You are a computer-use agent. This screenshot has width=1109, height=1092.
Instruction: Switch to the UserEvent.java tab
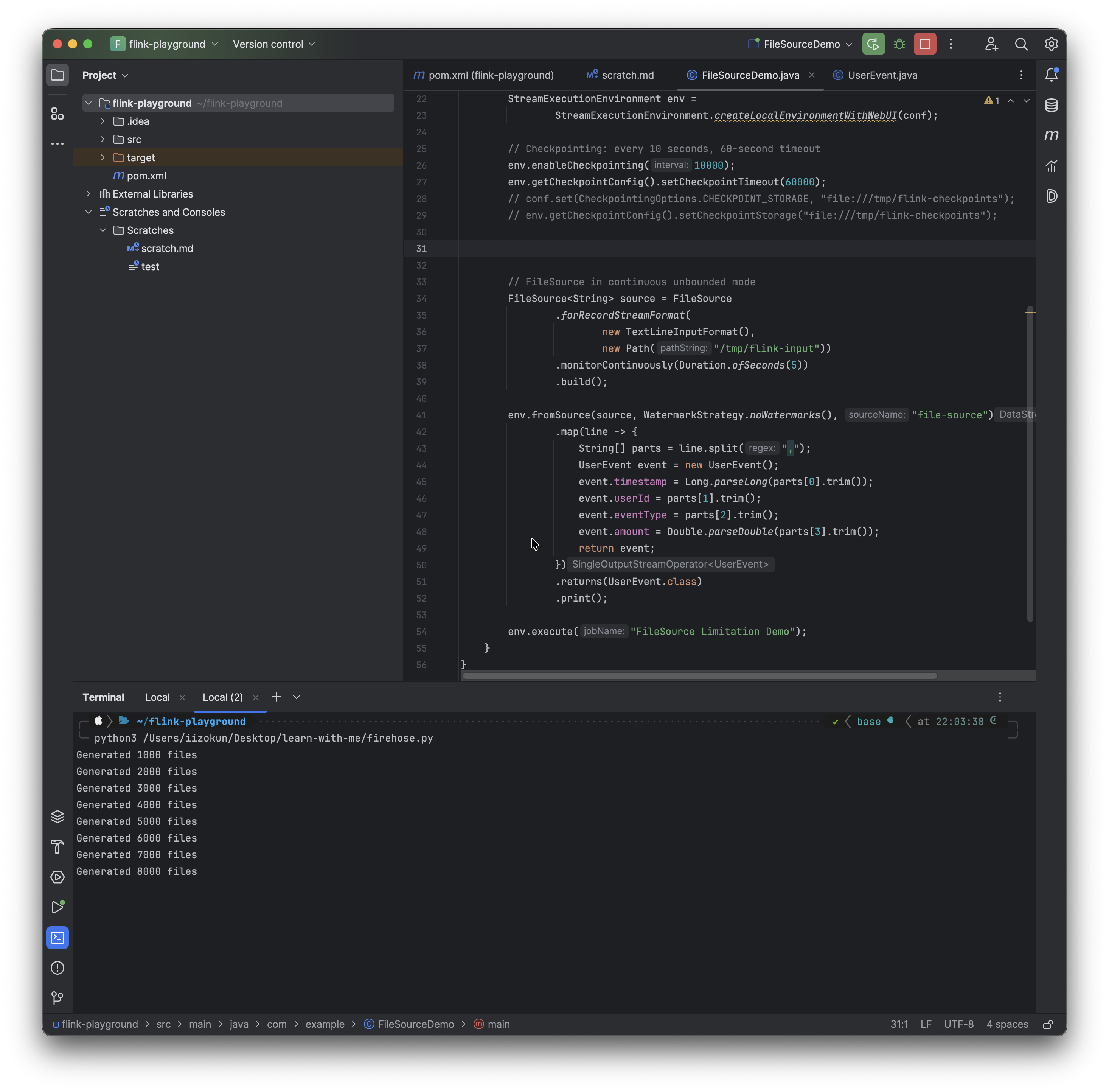[876, 75]
